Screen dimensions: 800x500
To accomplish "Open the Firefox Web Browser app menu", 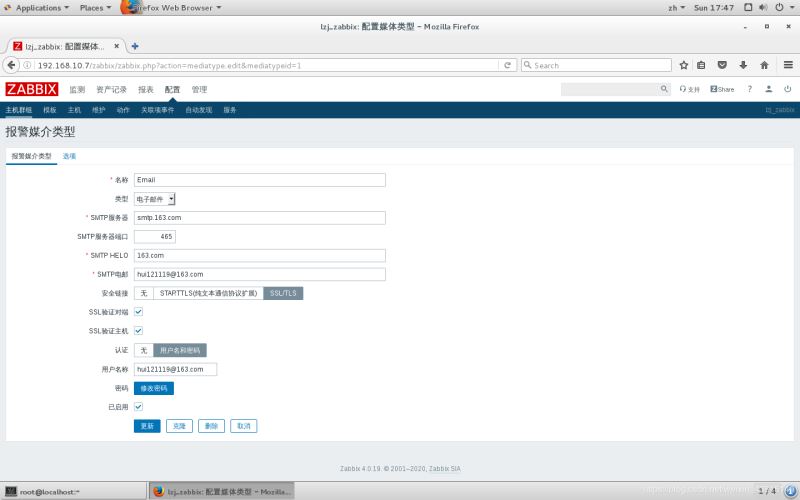I will (x=171, y=8).
